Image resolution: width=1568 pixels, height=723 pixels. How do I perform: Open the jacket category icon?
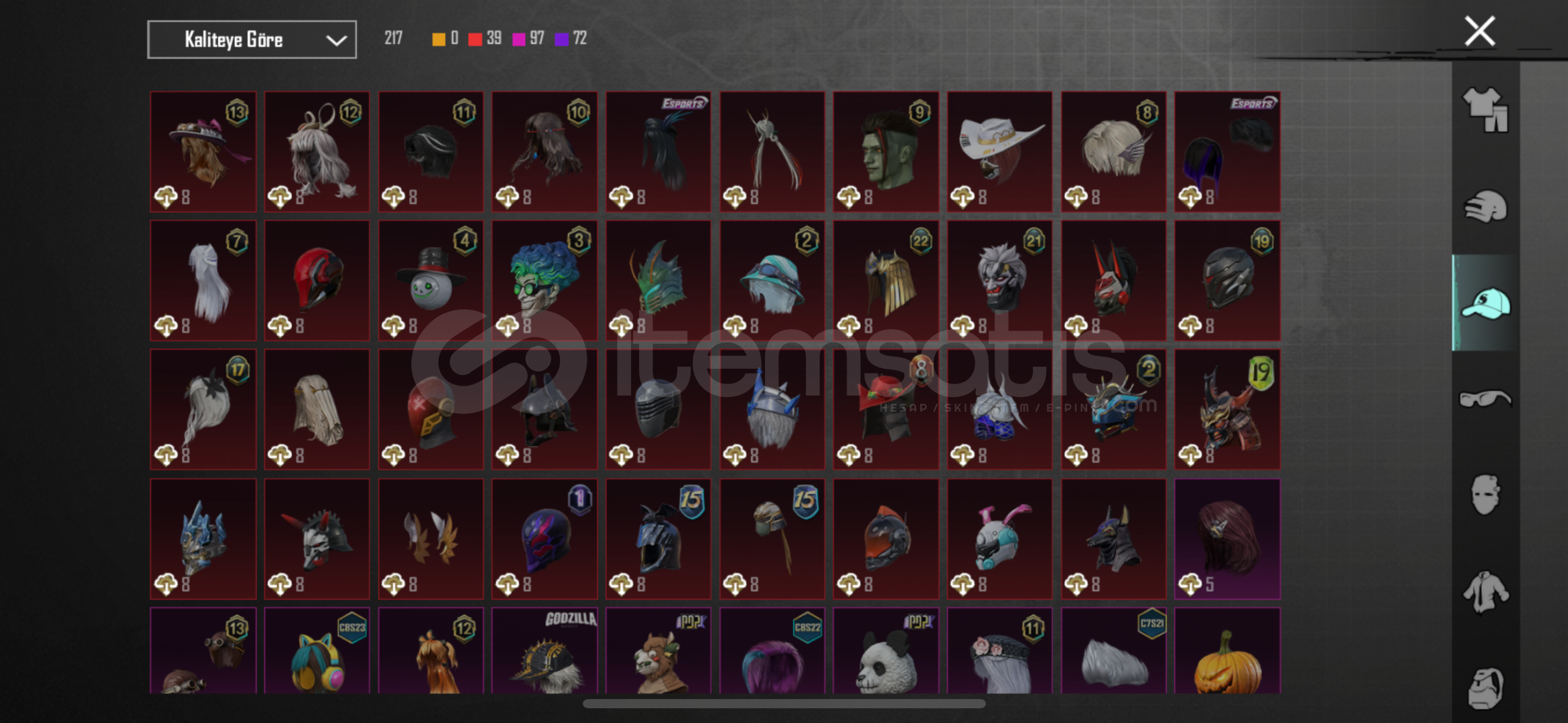(1485, 592)
